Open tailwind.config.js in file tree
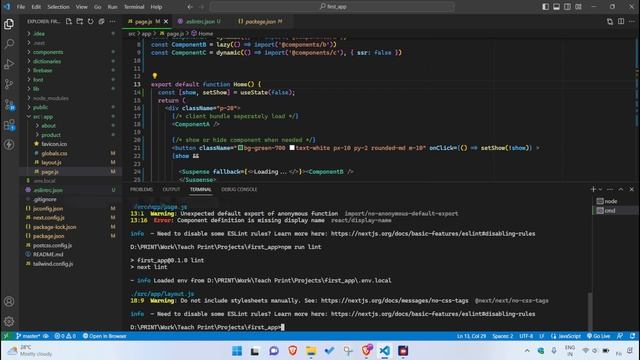The image size is (640, 360). point(53,264)
